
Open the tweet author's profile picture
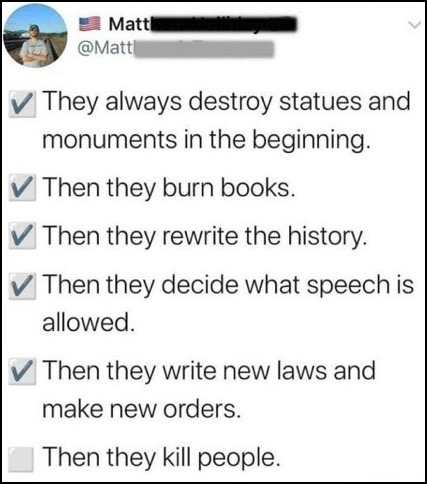(35, 36)
